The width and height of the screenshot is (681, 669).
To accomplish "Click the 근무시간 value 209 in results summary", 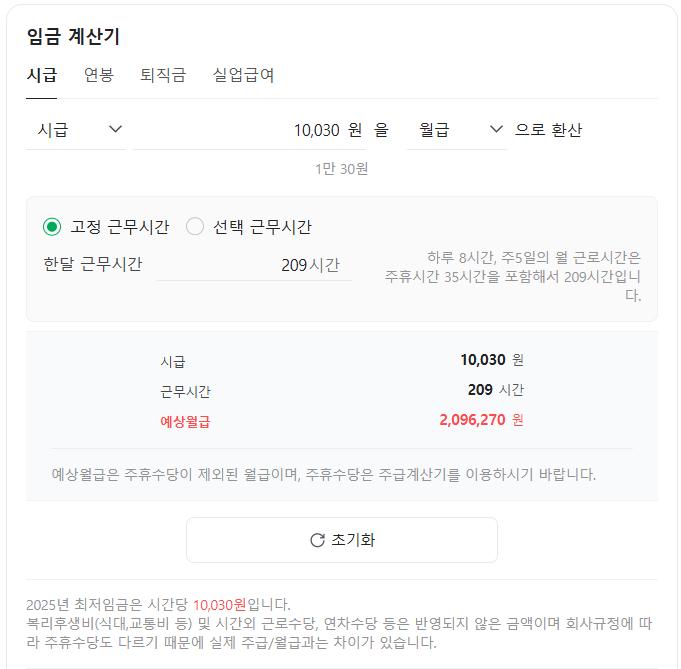I will (480, 390).
